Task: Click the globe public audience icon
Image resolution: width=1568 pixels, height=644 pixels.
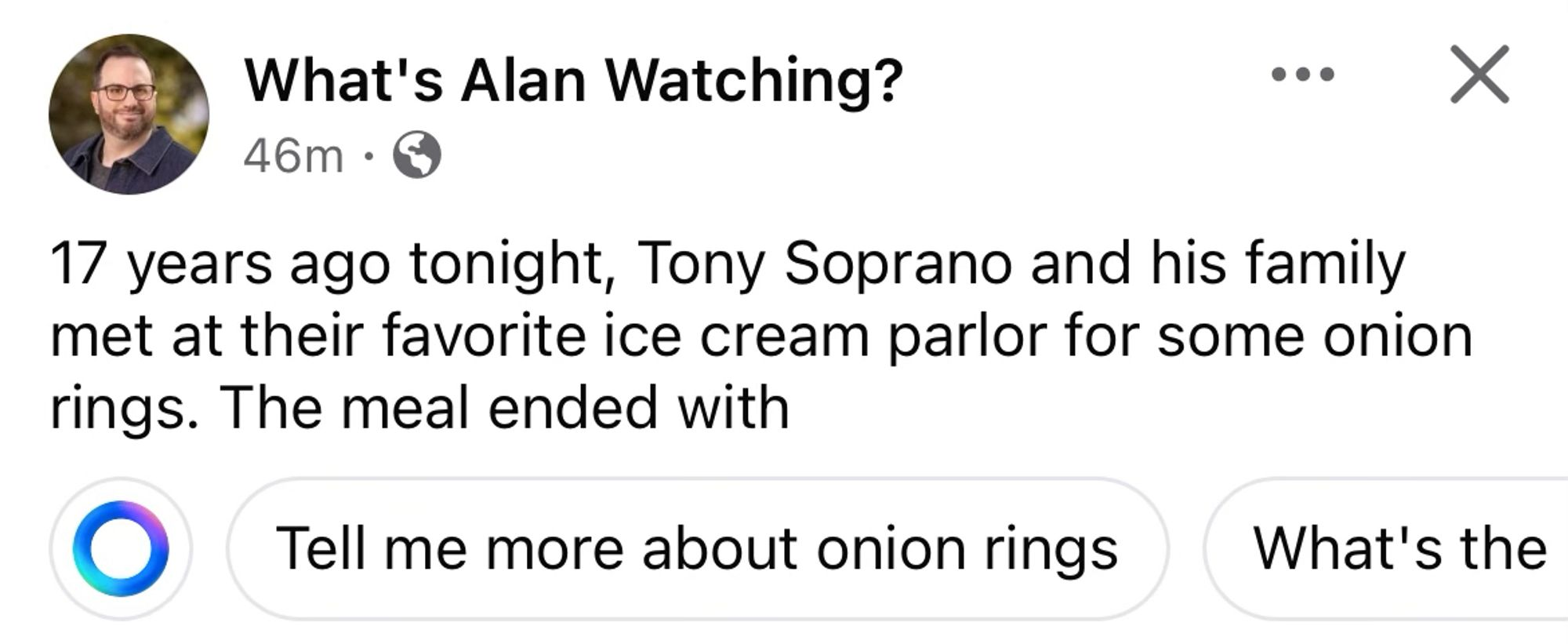Action: click(416, 155)
